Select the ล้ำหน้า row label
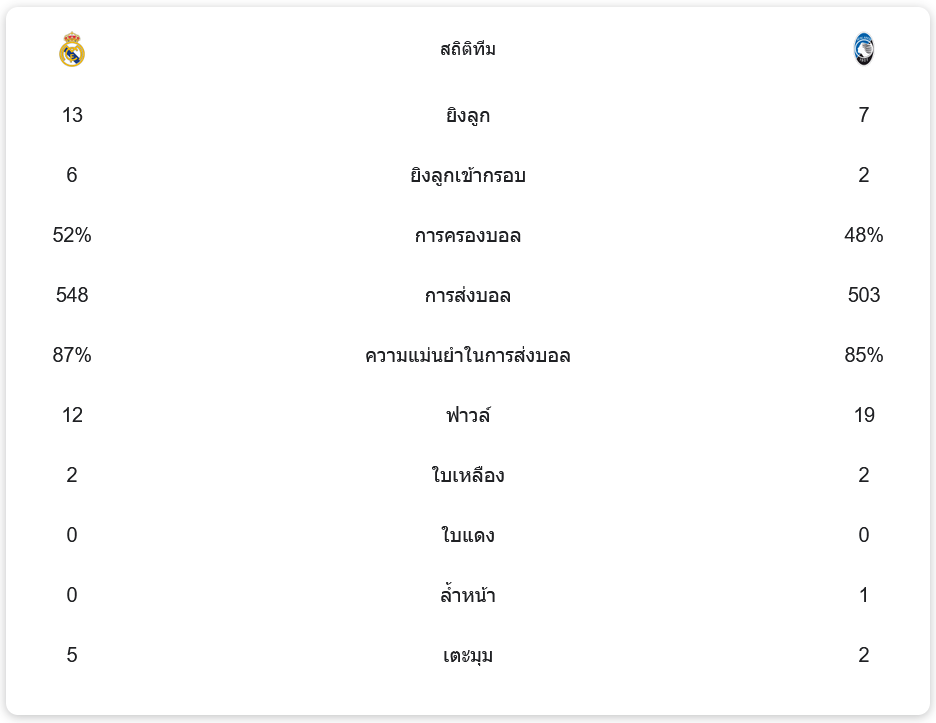936x723 pixels. point(468,596)
